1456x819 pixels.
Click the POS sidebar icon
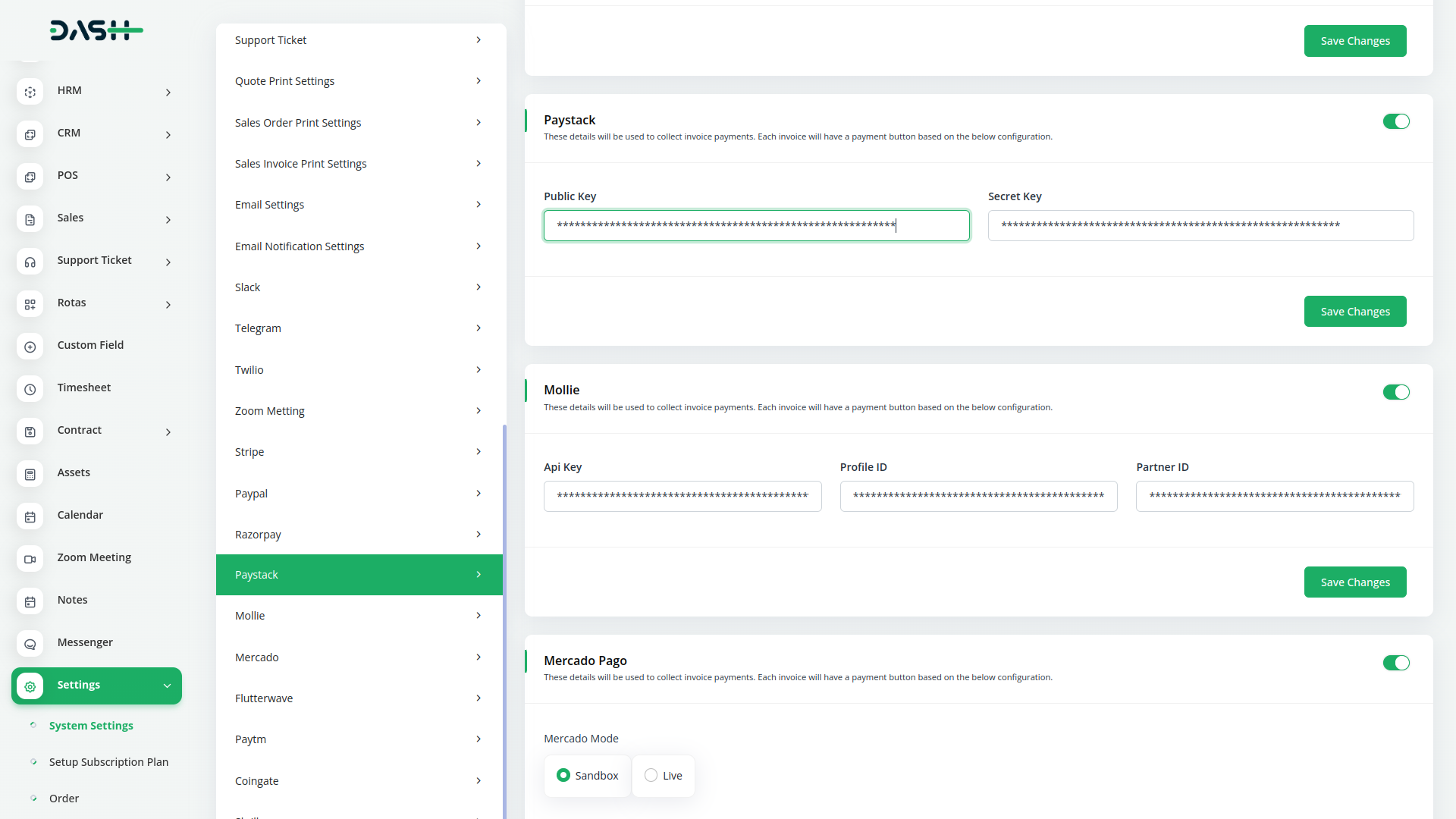click(x=30, y=177)
